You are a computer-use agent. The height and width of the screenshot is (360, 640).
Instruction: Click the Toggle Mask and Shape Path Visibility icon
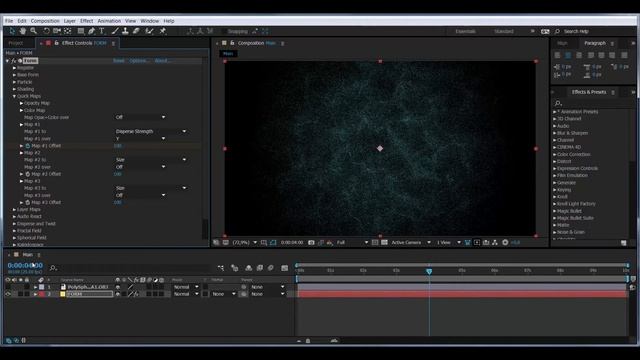pyautogui.click(x=273, y=242)
